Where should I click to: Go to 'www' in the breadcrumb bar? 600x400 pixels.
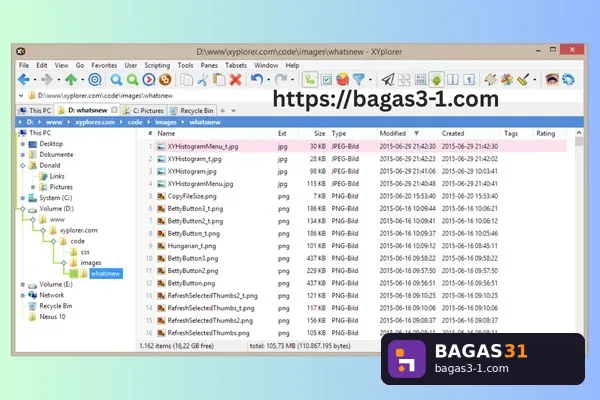(x=54, y=122)
